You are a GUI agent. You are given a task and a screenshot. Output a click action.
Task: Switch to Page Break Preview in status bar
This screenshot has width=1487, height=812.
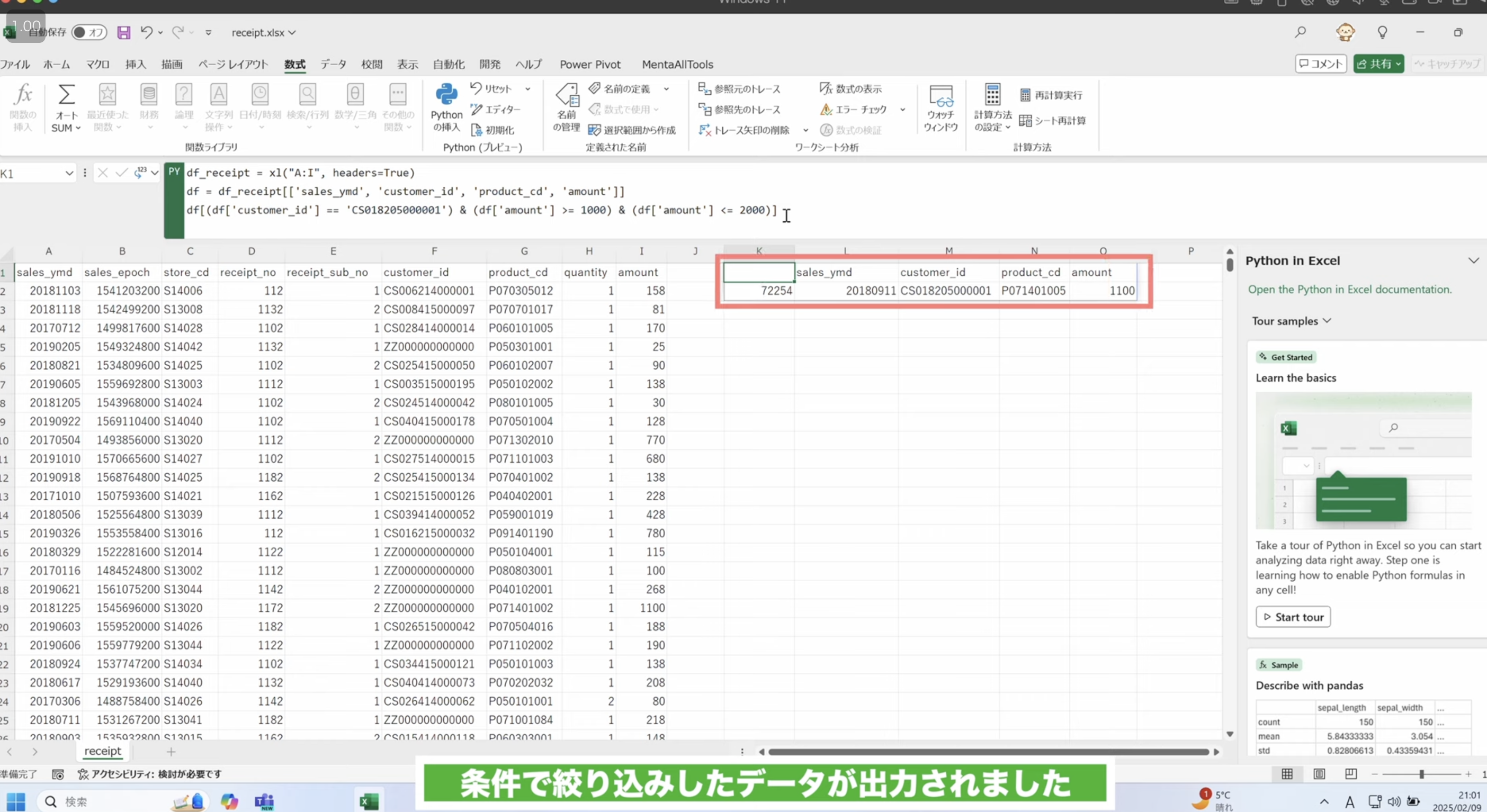coord(1351,774)
